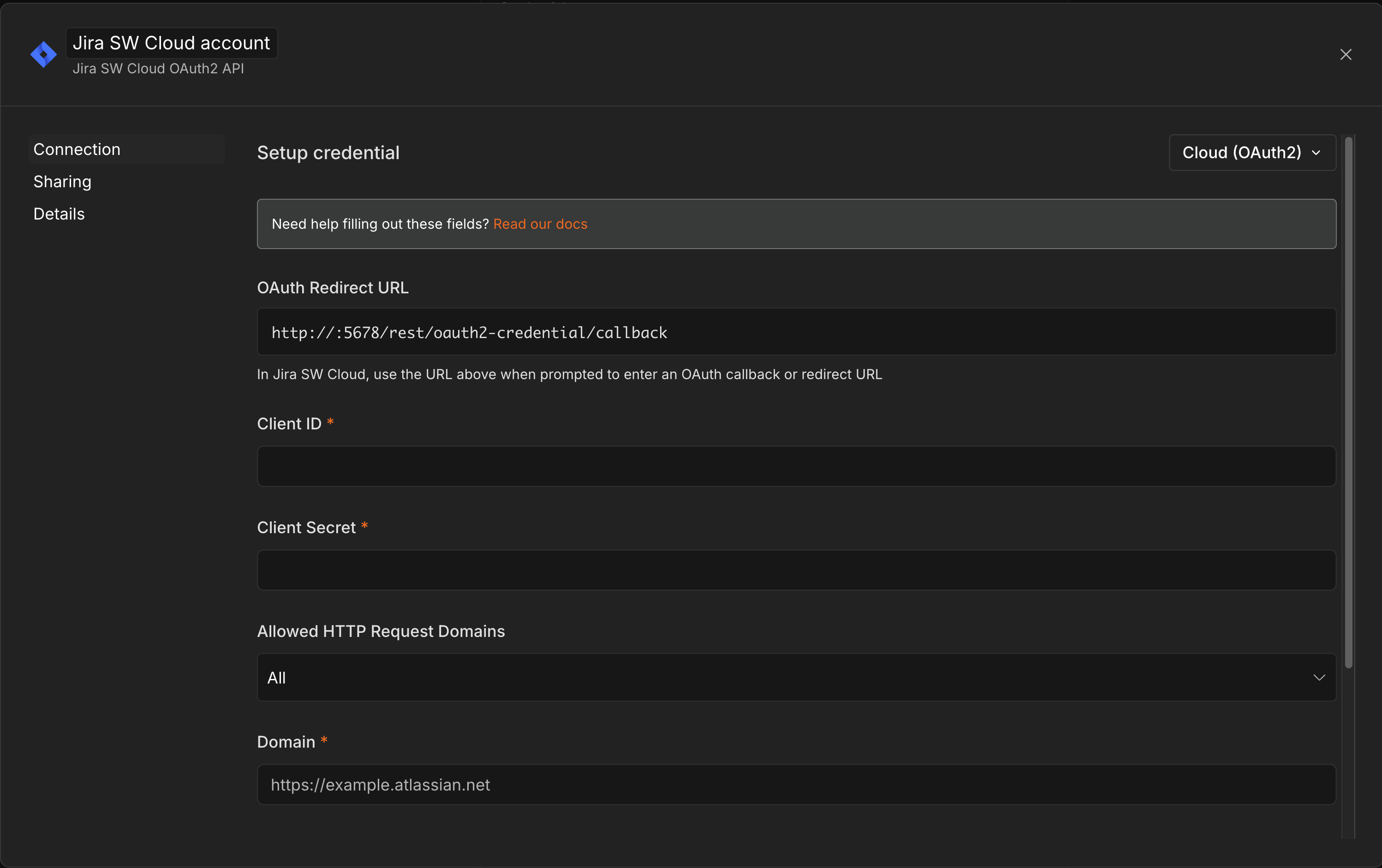Expand the Allowed HTTP Request Domains dropdown
The width and height of the screenshot is (1382, 868).
point(797,678)
